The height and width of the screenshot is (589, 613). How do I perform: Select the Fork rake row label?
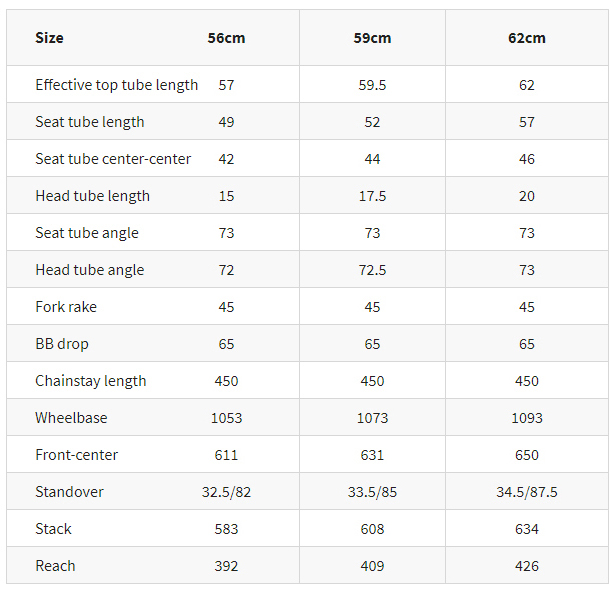point(66,307)
